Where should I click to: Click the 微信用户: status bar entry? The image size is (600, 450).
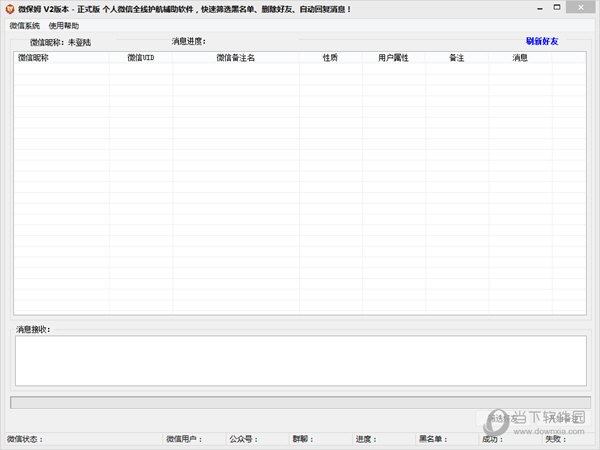tap(184, 439)
